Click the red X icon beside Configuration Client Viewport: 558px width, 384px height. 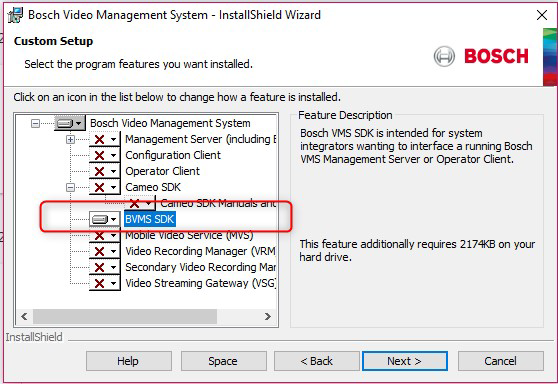100,155
